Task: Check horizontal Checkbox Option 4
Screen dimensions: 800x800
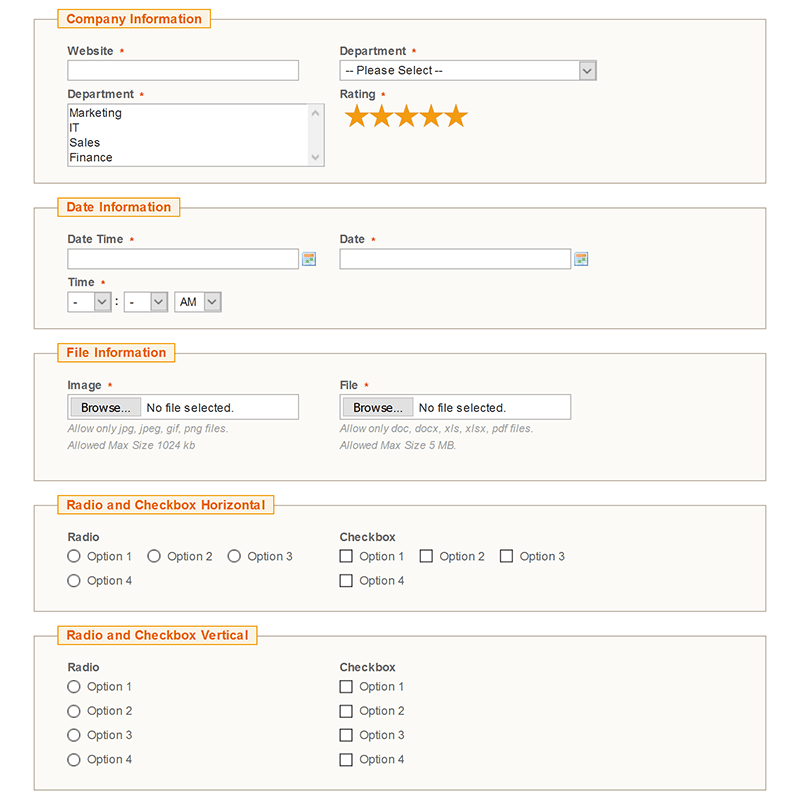Action: click(x=346, y=581)
